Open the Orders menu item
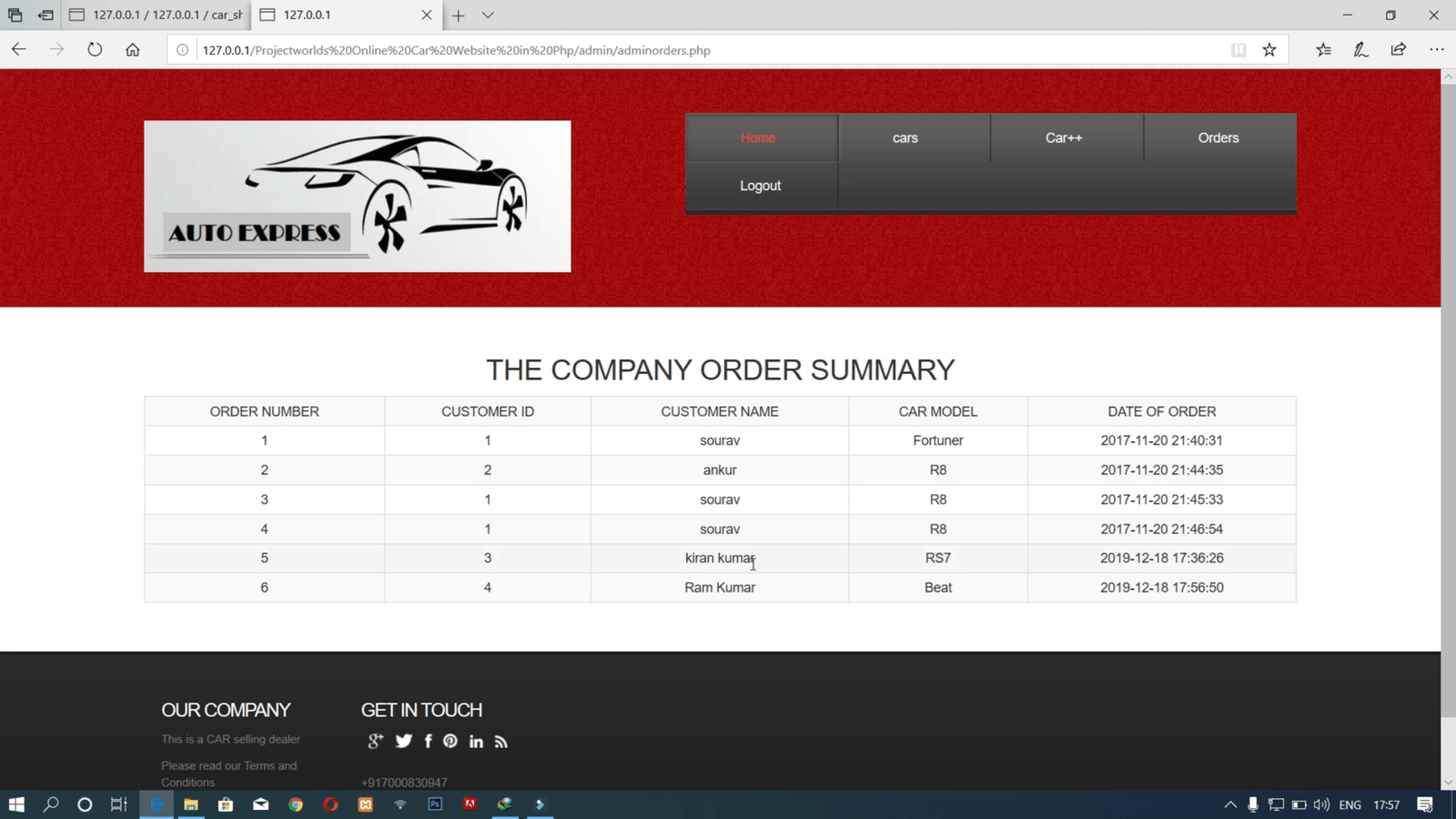 click(1218, 138)
